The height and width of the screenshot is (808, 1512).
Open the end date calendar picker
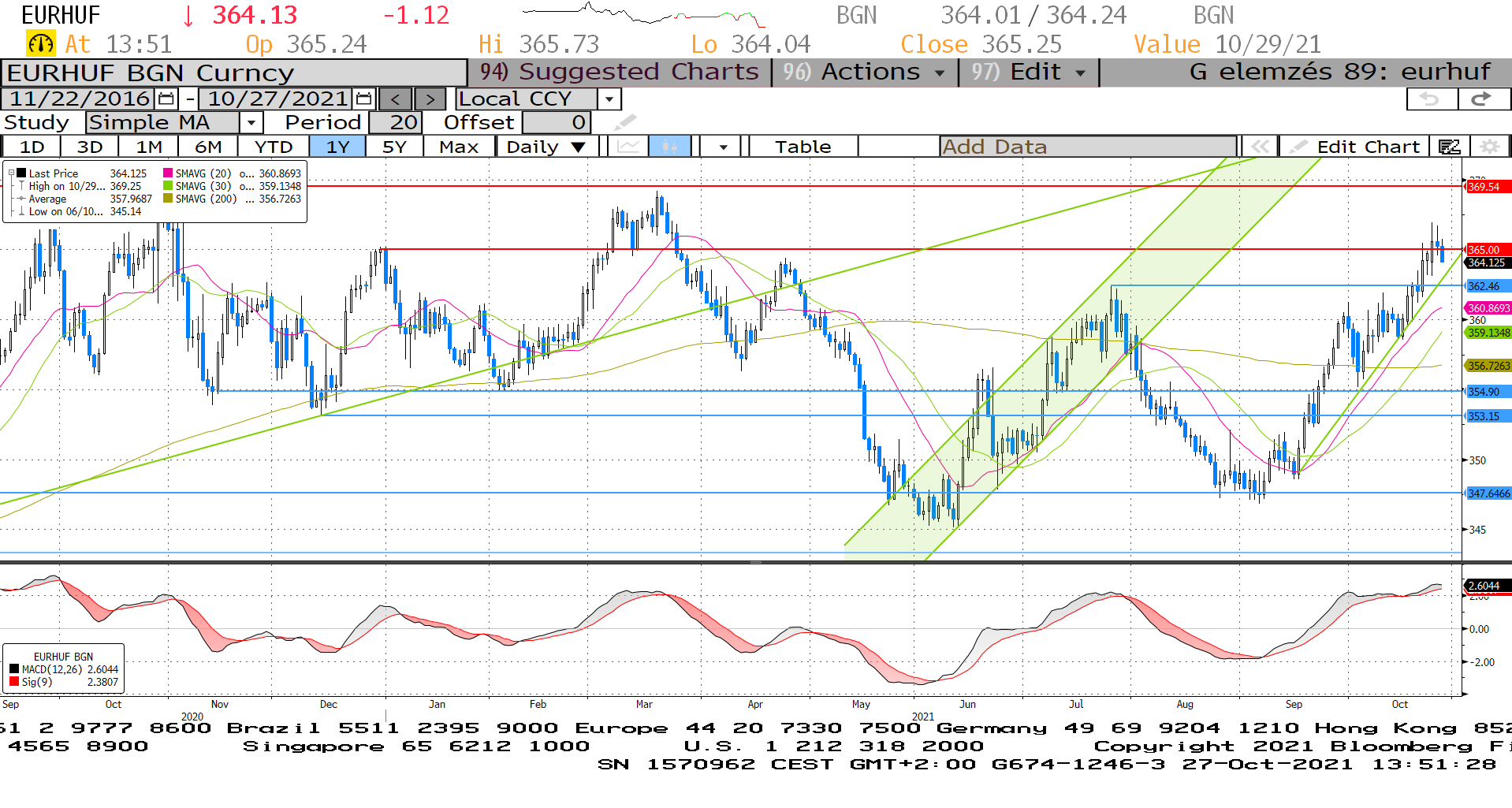(x=363, y=99)
